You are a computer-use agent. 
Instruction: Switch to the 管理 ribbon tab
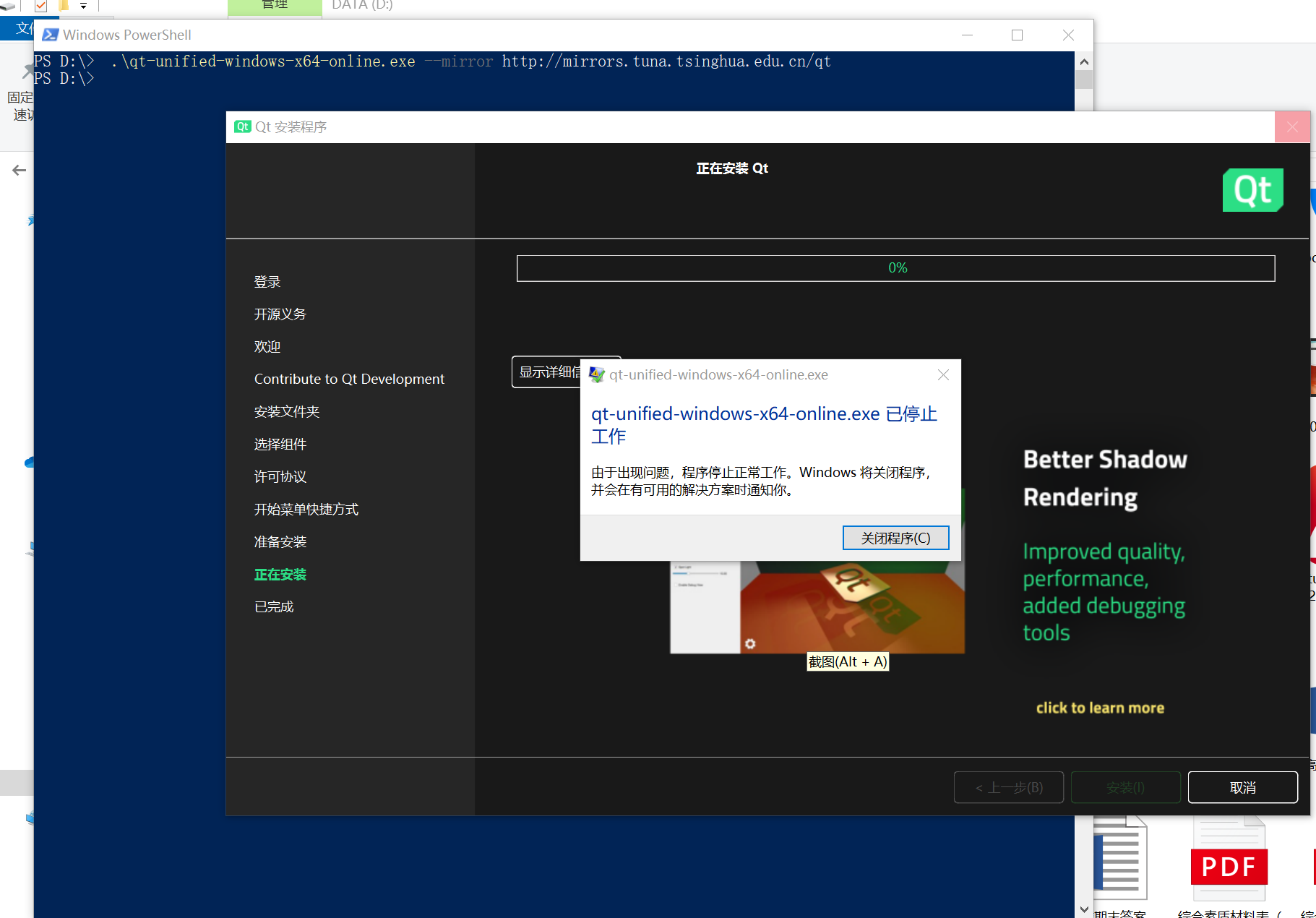pyautogui.click(x=275, y=7)
